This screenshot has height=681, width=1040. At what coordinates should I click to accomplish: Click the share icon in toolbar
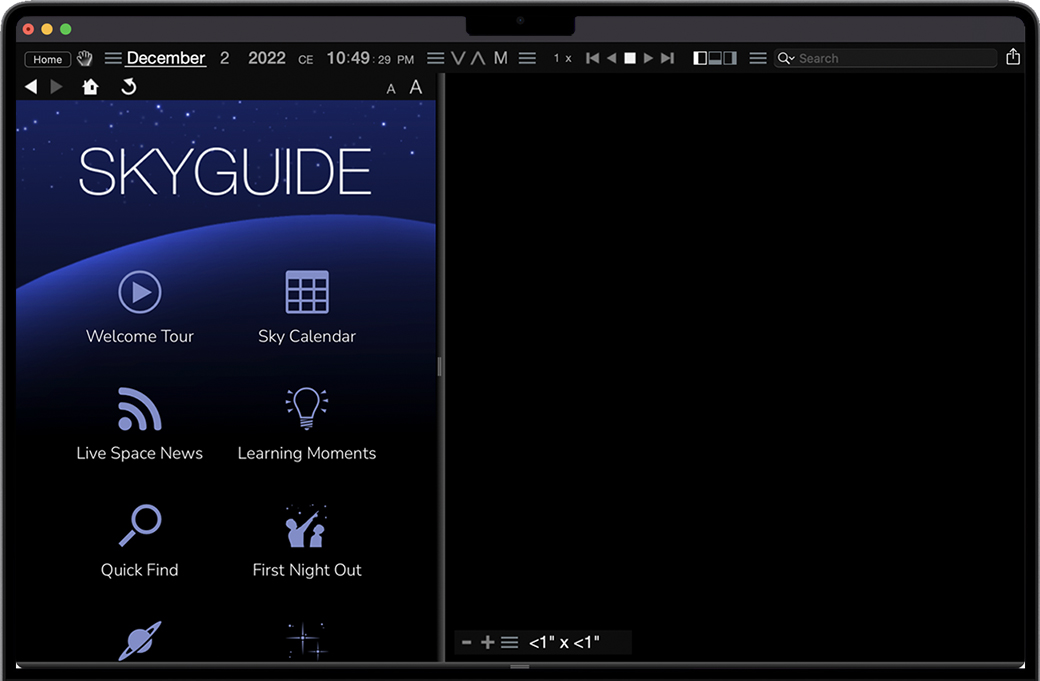[x=1013, y=58]
